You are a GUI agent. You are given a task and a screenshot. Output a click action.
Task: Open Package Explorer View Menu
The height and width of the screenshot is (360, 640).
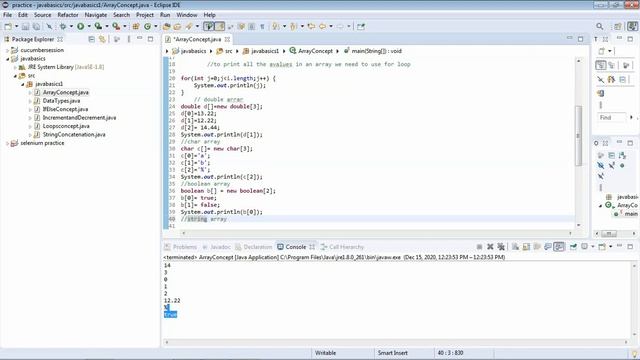click(129, 39)
